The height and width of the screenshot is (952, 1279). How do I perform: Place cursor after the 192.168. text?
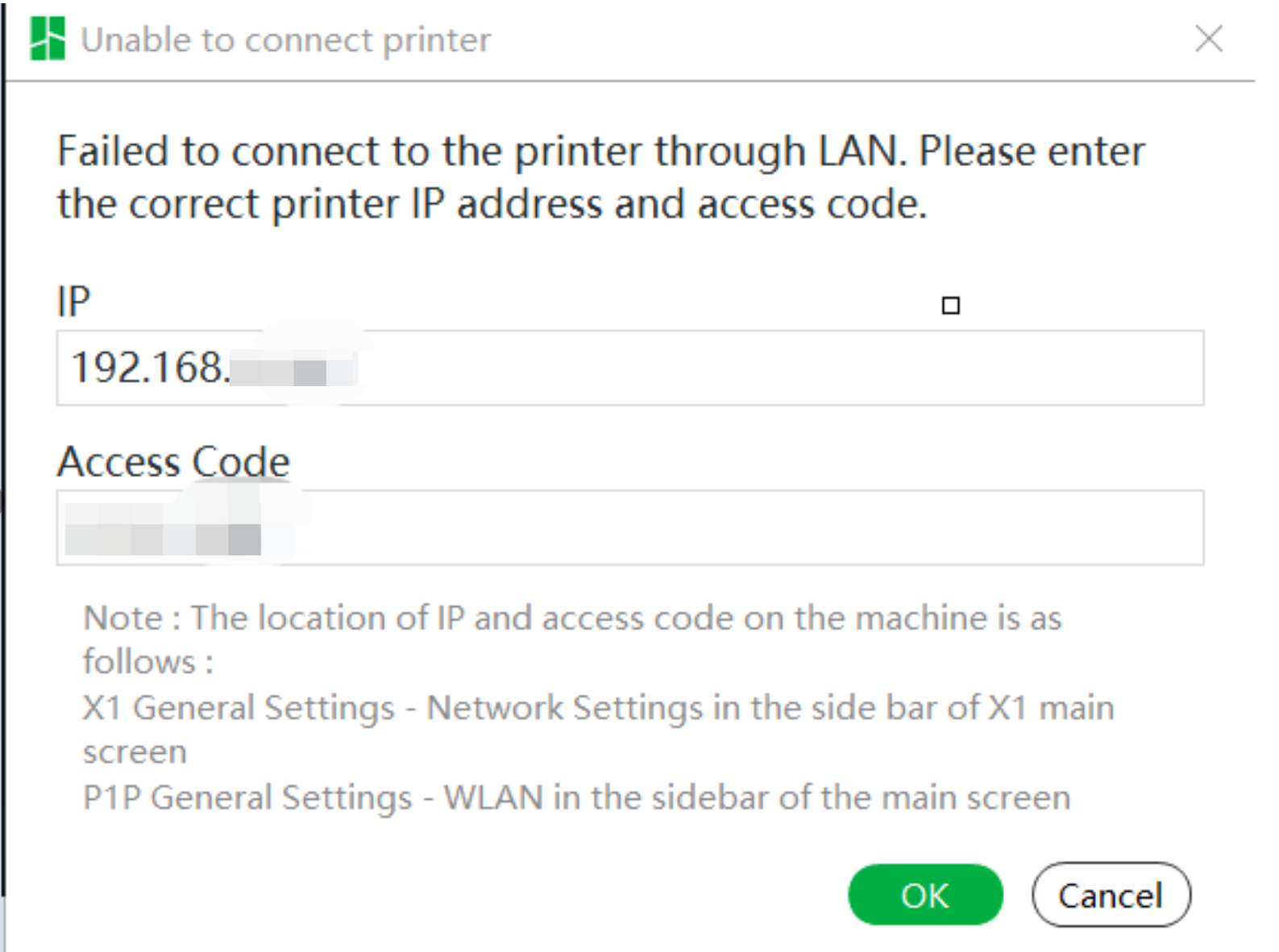click(230, 368)
